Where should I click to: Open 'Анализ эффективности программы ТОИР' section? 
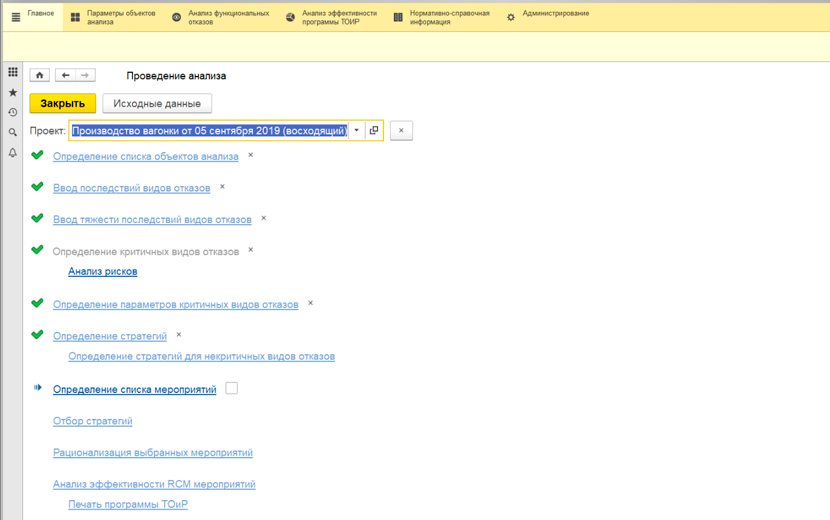coord(331,17)
